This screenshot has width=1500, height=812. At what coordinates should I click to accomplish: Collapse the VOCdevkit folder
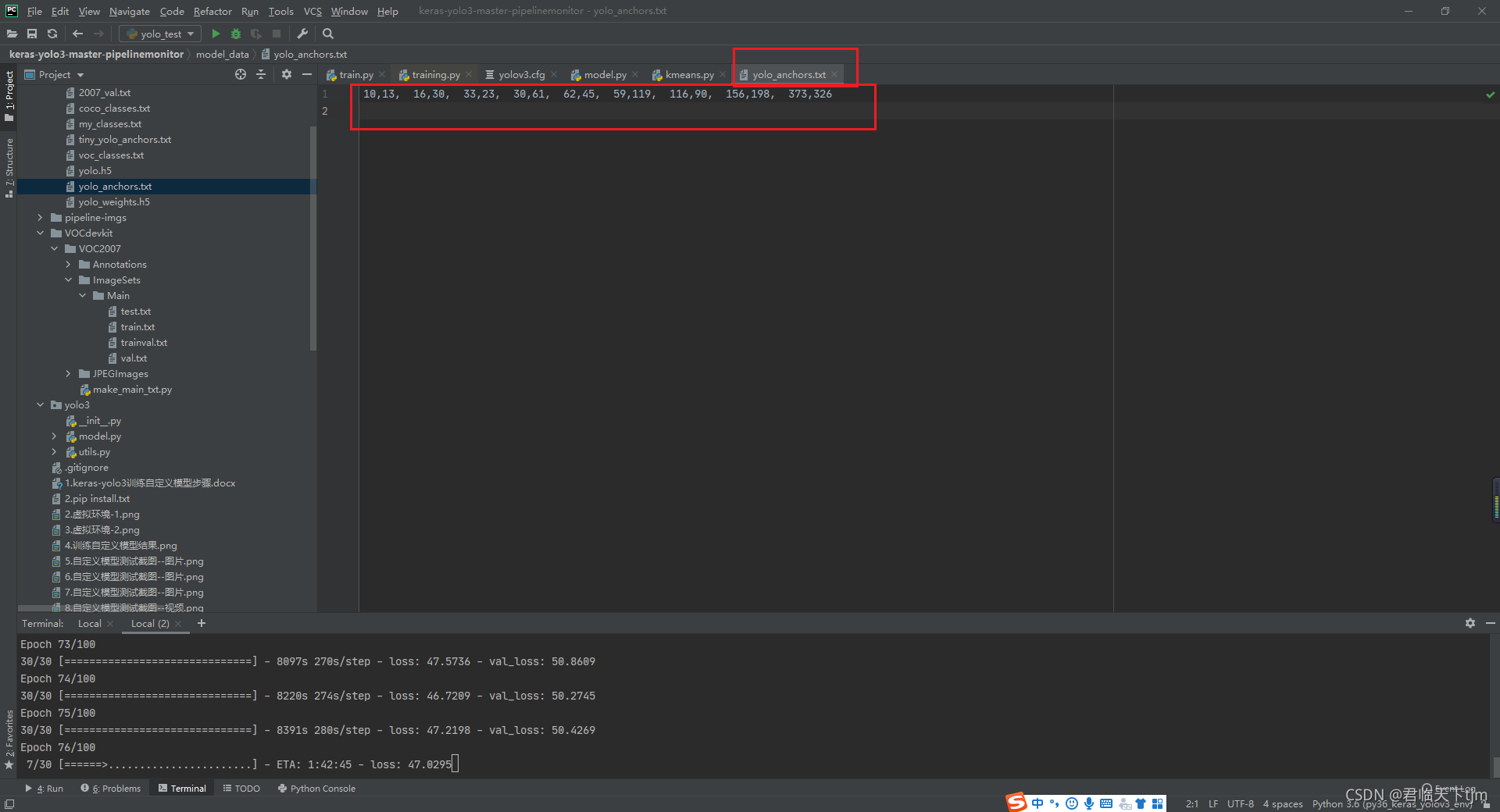pyautogui.click(x=40, y=233)
